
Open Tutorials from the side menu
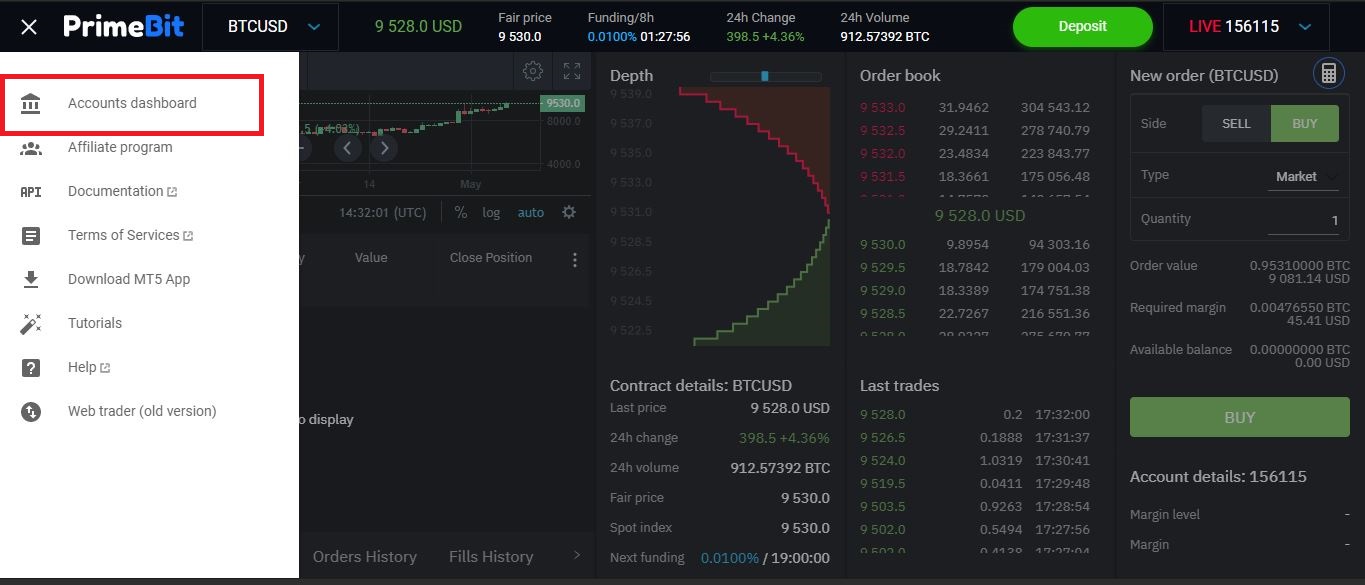(94, 323)
